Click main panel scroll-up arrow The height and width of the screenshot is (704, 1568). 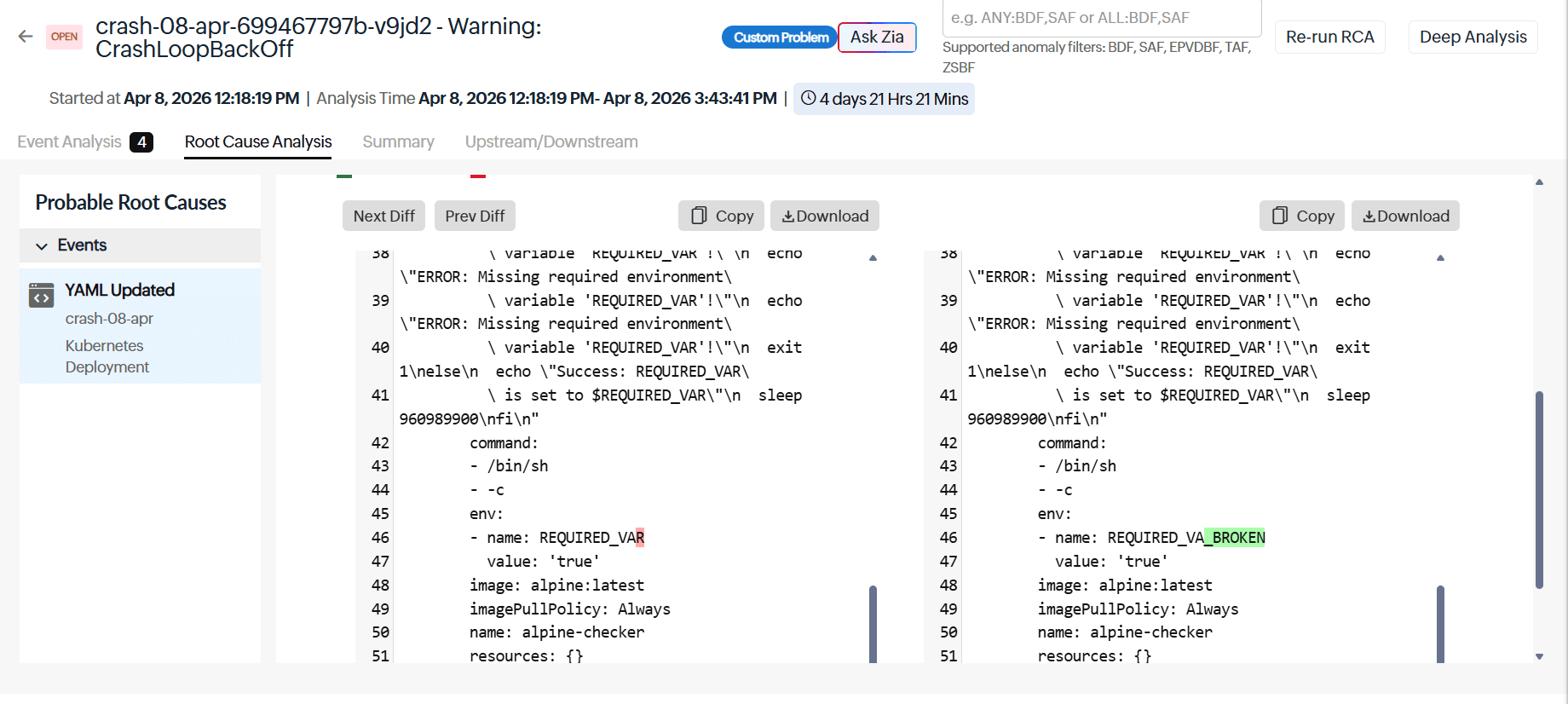(1539, 182)
